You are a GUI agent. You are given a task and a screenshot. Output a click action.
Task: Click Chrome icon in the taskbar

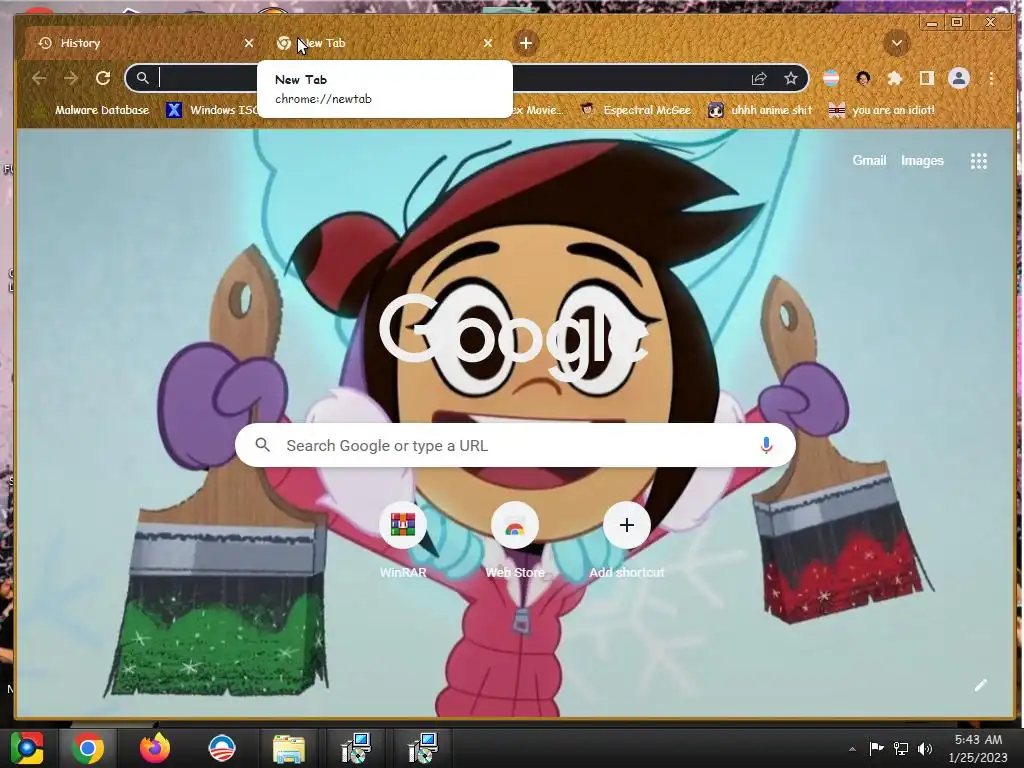(88, 748)
